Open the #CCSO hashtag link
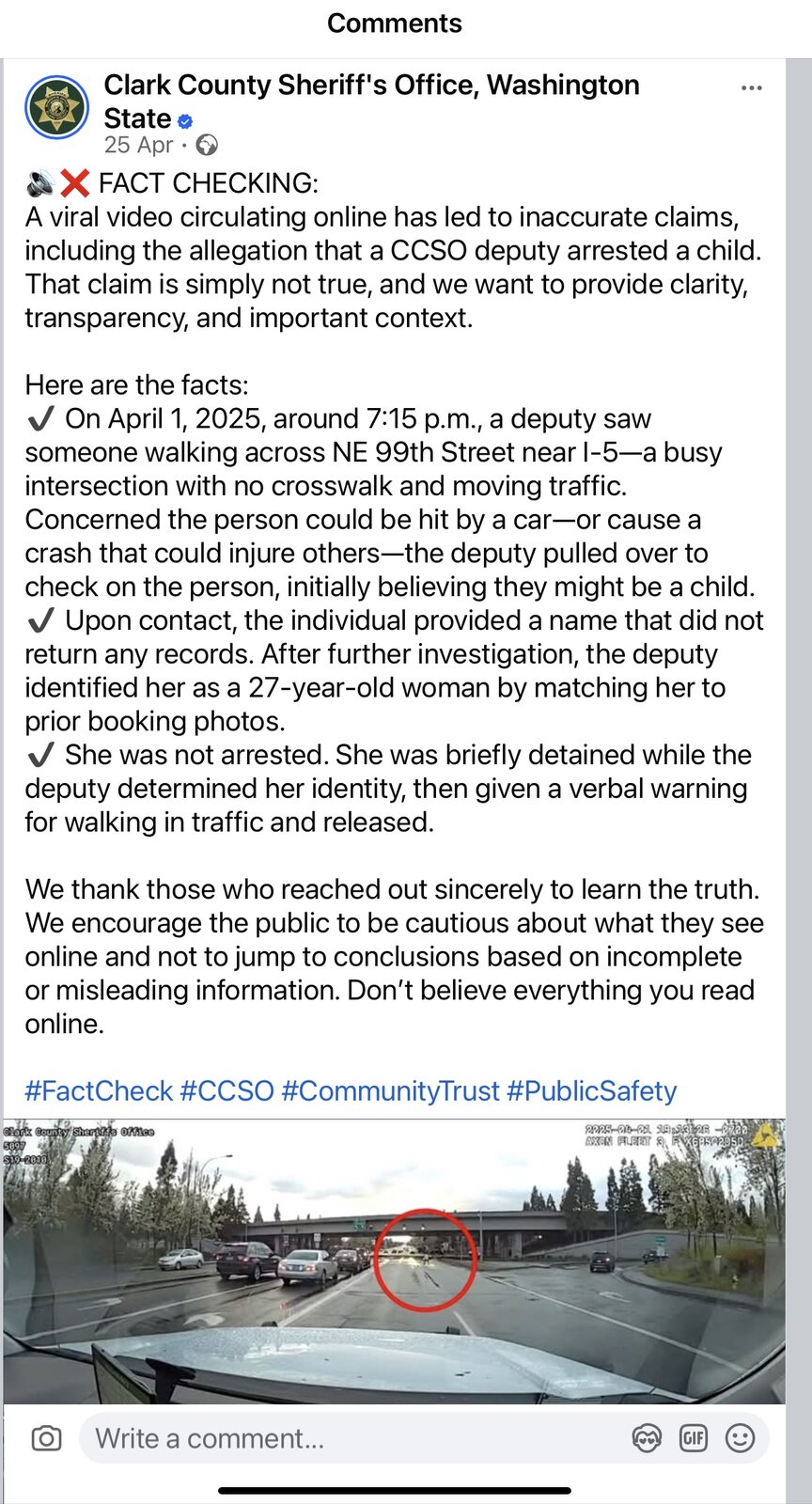 coord(226,1091)
